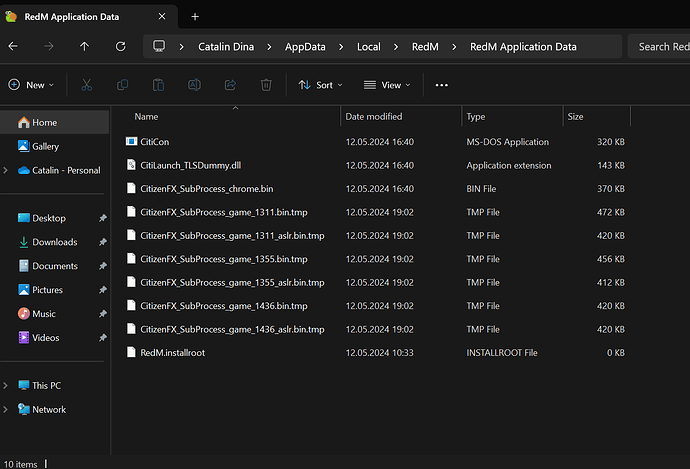Viewport: 690px width, 469px height.
Task: Go up one folder level with Up arrow
Action: click(x=84, y=47)
